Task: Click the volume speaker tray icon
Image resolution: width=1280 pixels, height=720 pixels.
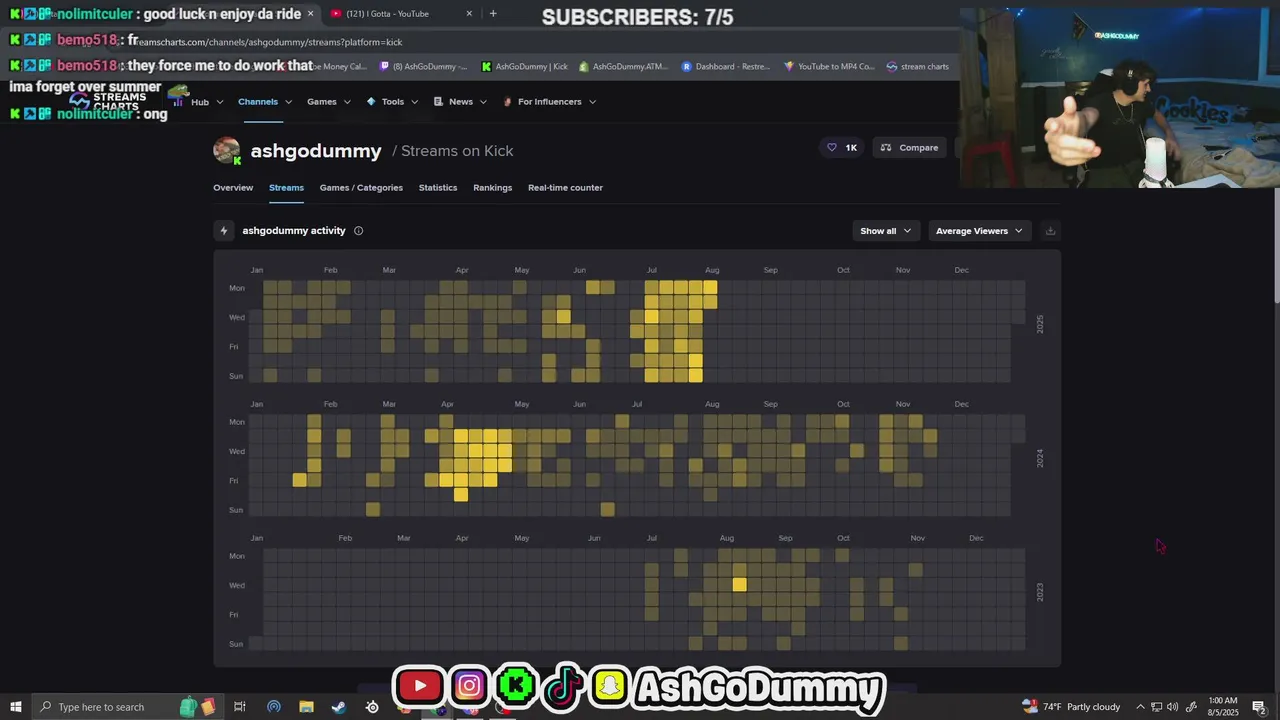Action: coord(1172,707)
